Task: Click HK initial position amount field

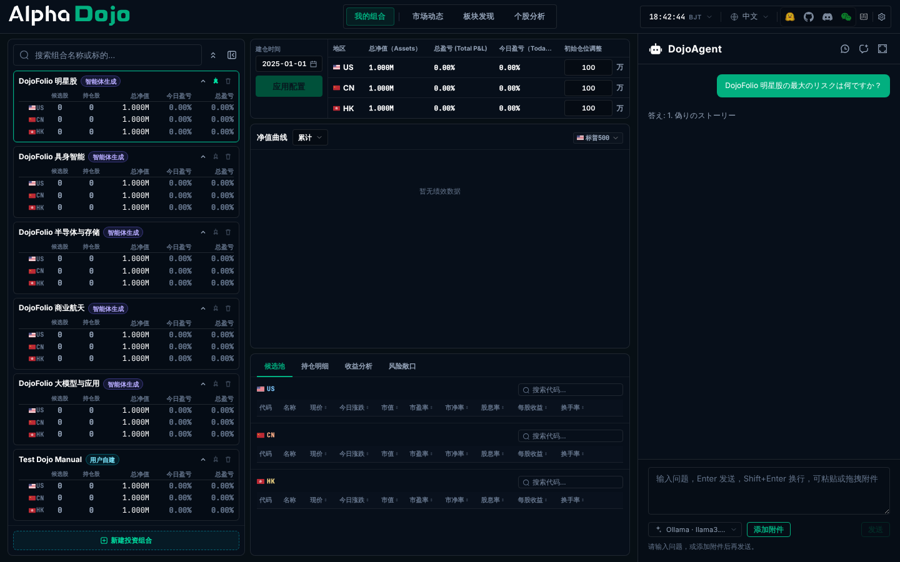Action: tap(588, 108)
